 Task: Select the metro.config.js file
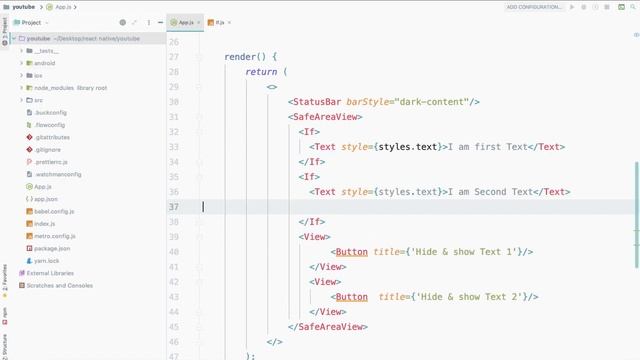tap(51, 236)
